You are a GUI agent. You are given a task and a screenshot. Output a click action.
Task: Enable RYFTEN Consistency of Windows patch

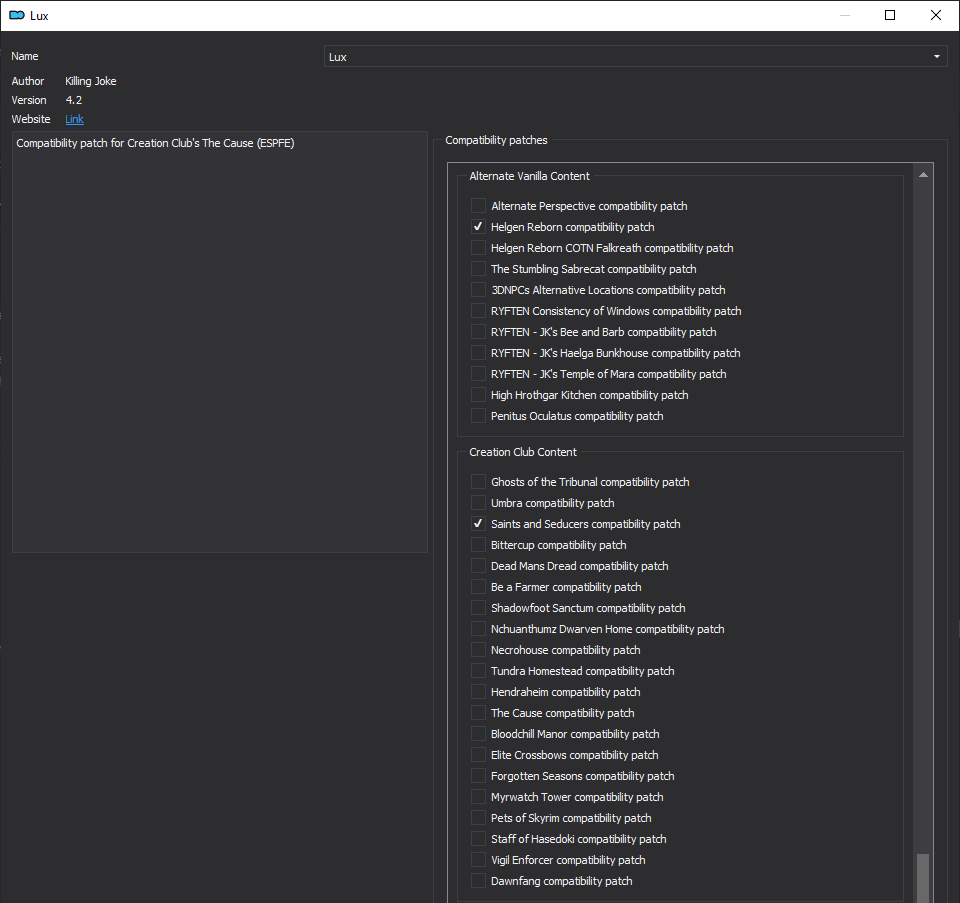click(x=478, y=311)
